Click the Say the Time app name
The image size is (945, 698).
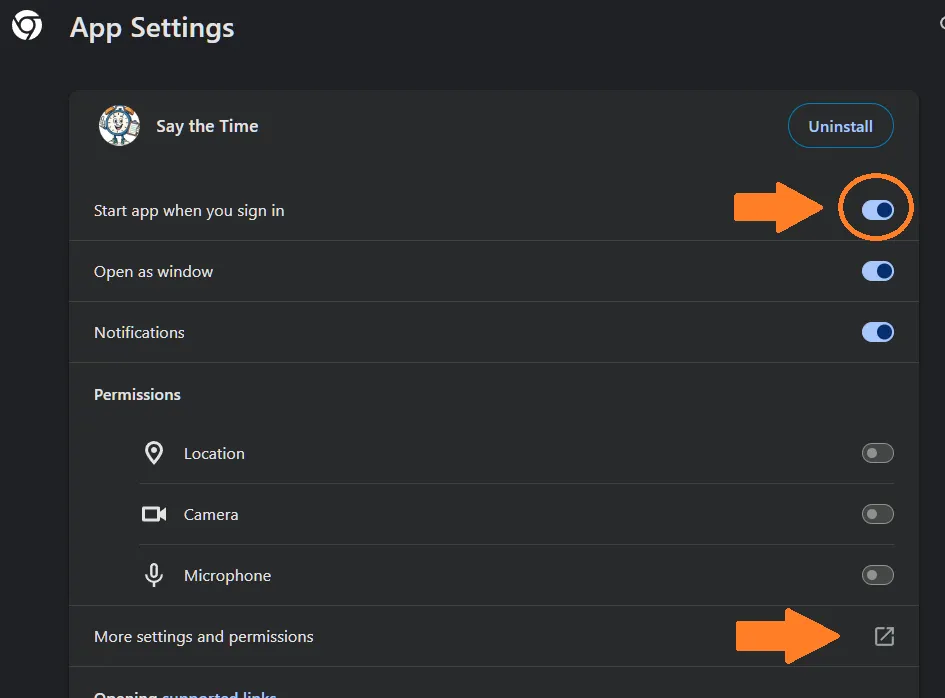click(x=207, y=126)
